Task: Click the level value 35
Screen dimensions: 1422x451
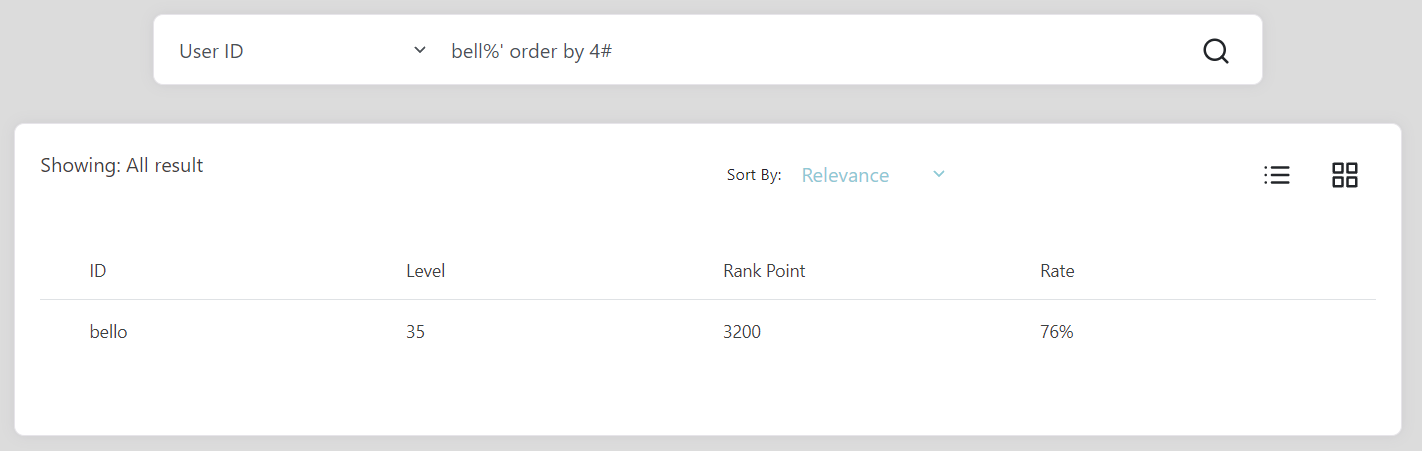Action: pyautogui.click(x=415, y=332)
